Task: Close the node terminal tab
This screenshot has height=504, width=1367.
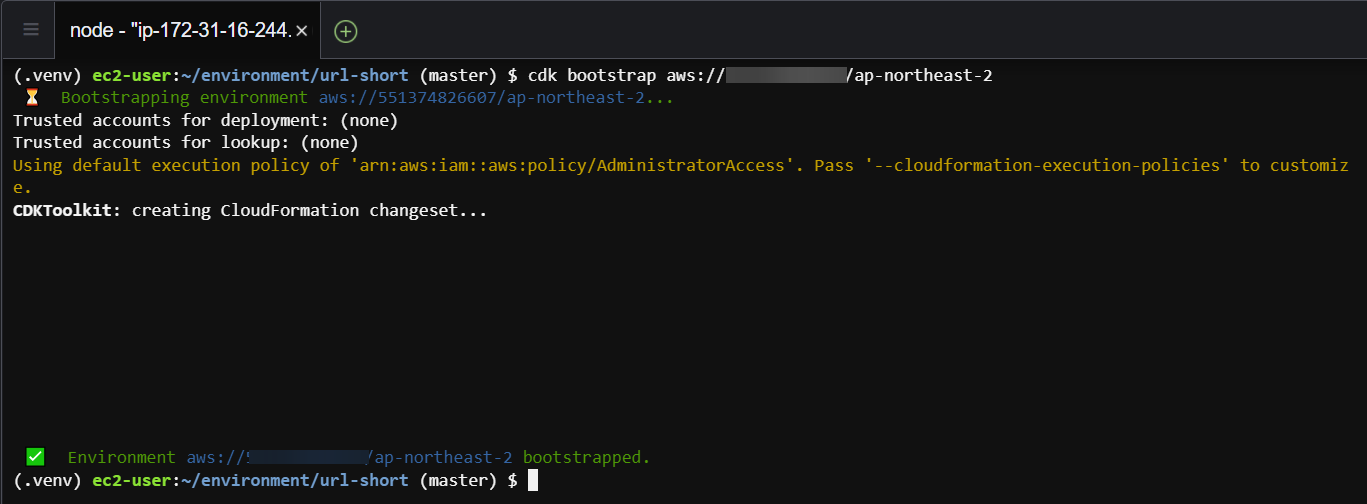Action: (302, 31)
